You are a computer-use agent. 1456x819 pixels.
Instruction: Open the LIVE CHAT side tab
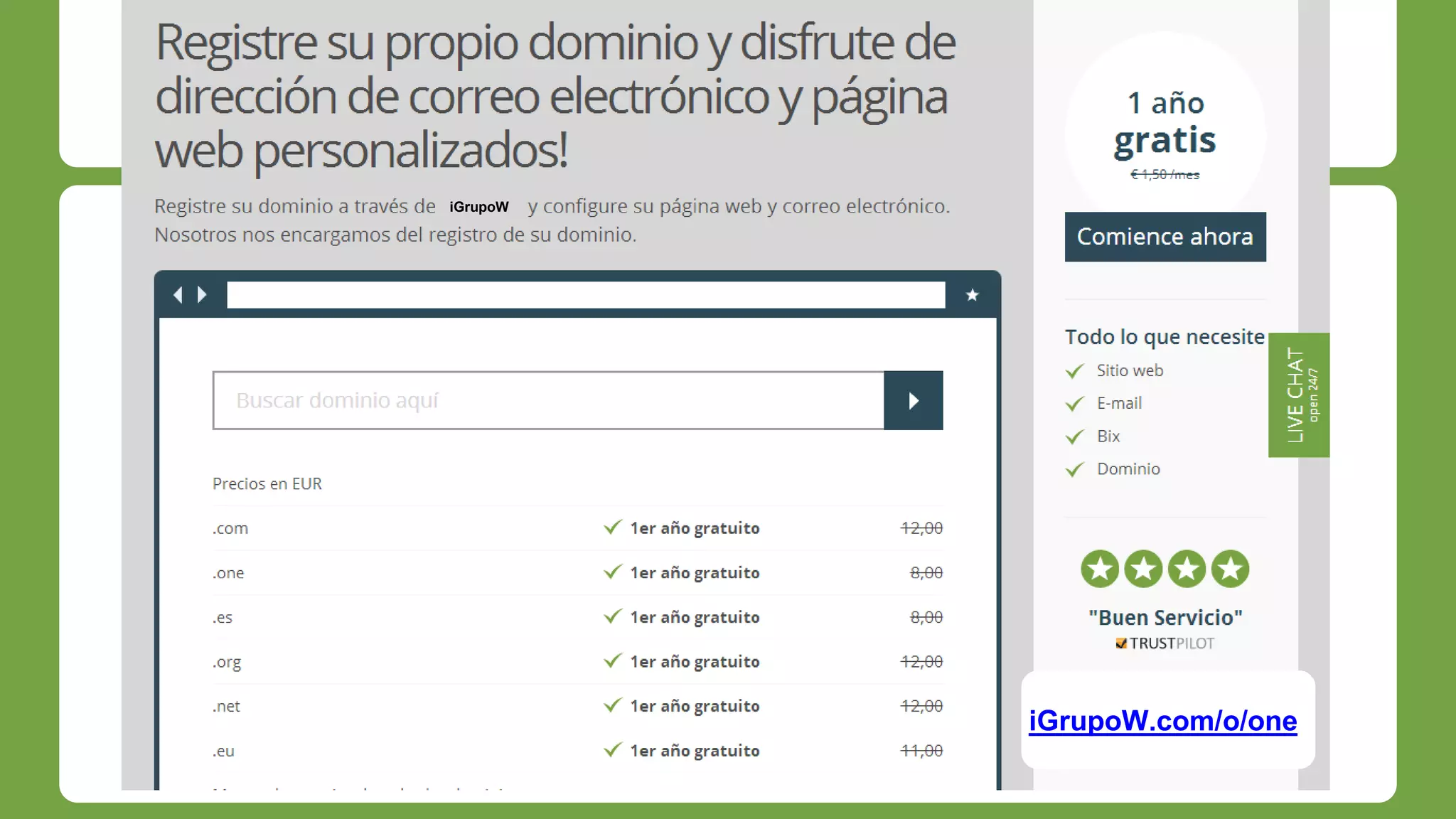(x=1299, y=395)
